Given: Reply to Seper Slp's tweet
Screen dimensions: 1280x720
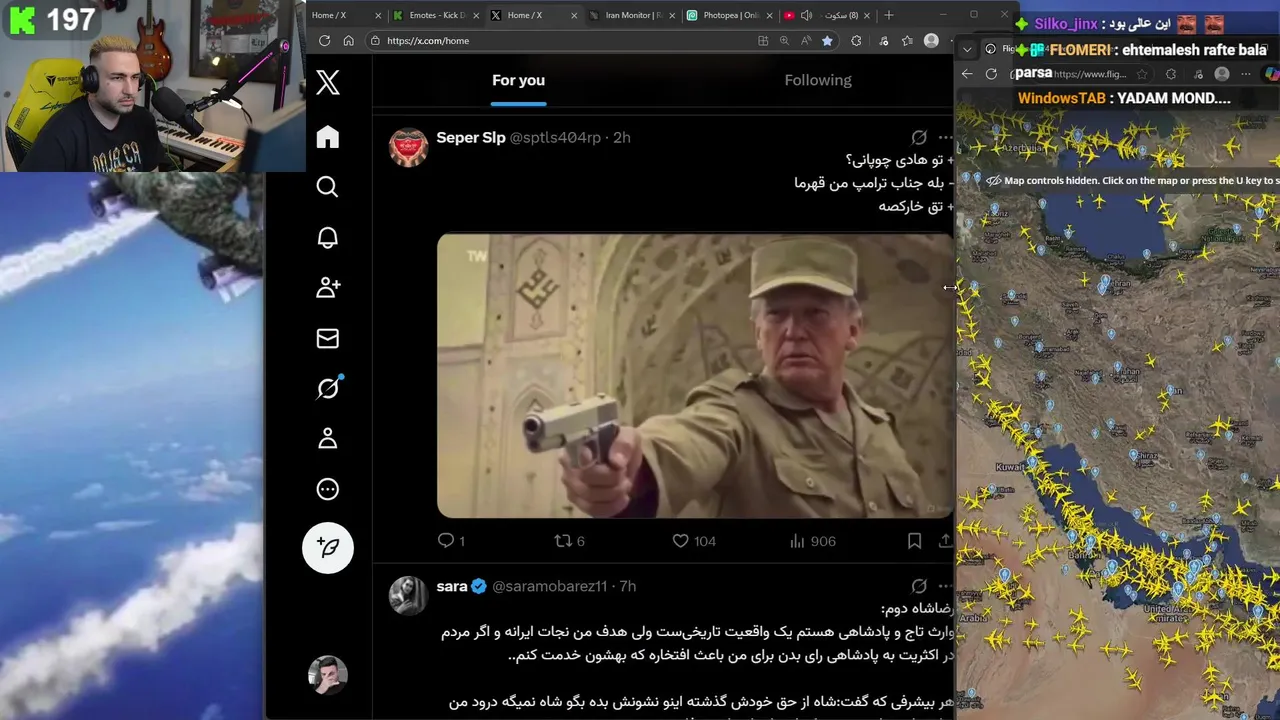Looking at the screenshot, I should tap(451, 541).
